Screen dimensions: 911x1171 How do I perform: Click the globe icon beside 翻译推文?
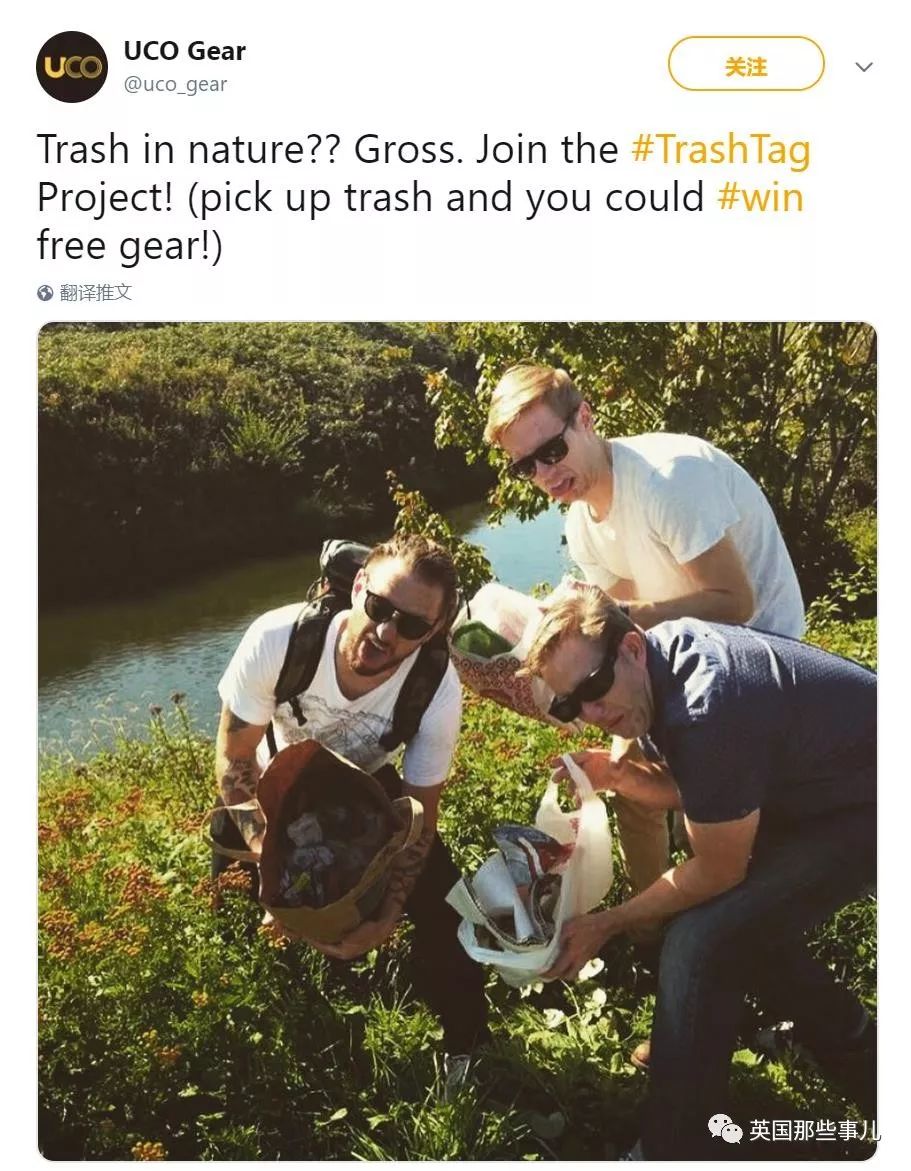click(45, 293)
